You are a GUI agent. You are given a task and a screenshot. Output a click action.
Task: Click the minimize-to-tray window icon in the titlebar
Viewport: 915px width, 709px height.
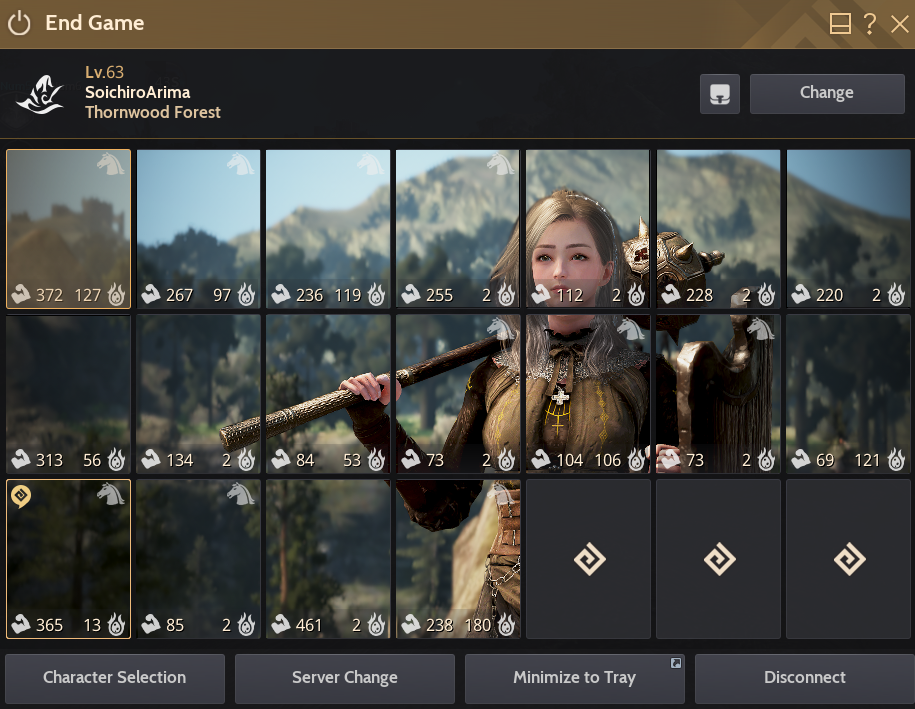pos(838,21)
